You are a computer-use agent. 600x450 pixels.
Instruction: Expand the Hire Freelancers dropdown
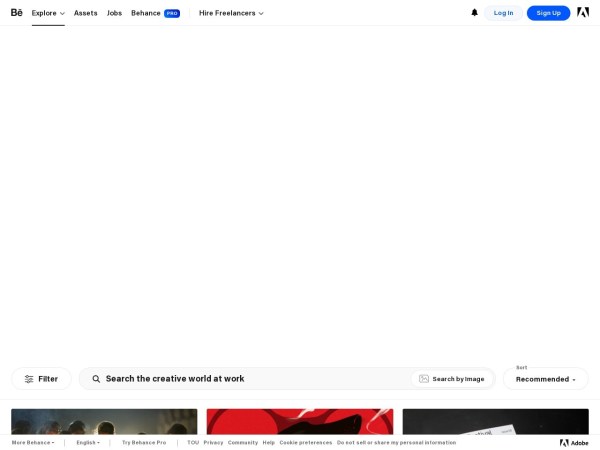[231, 13]
